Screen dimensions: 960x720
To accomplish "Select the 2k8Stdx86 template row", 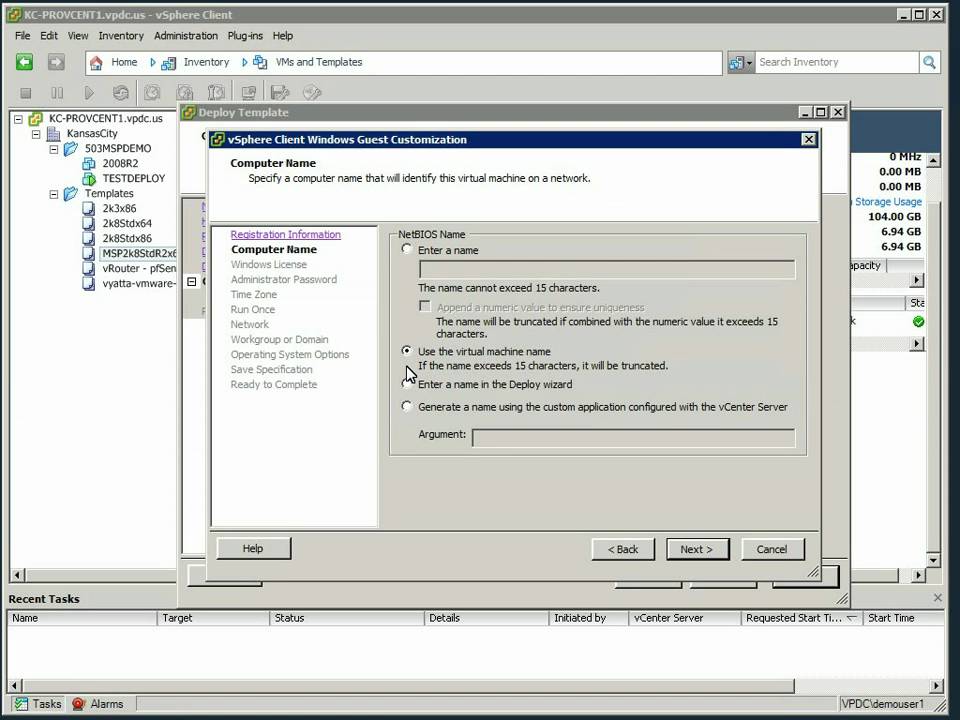I will (127, 238).
